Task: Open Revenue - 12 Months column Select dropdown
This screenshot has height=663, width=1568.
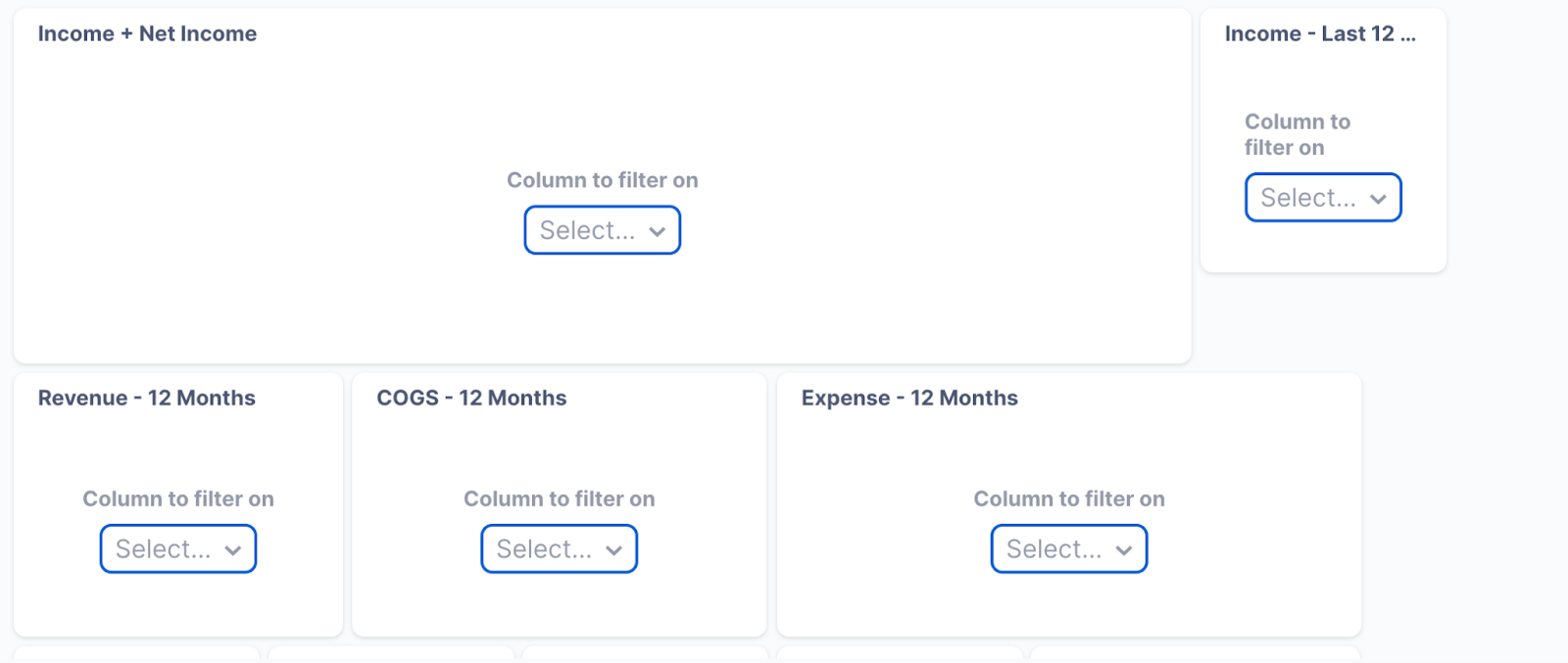Action: [177, 548]
